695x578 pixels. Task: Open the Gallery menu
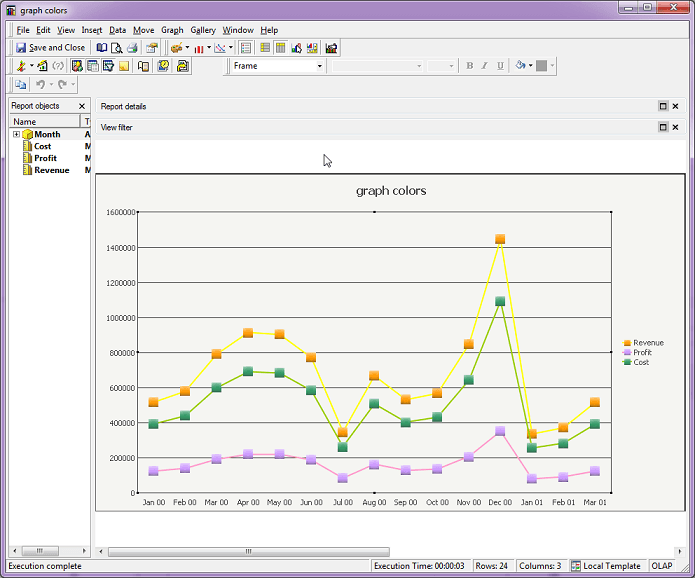(x=203, y=30)
